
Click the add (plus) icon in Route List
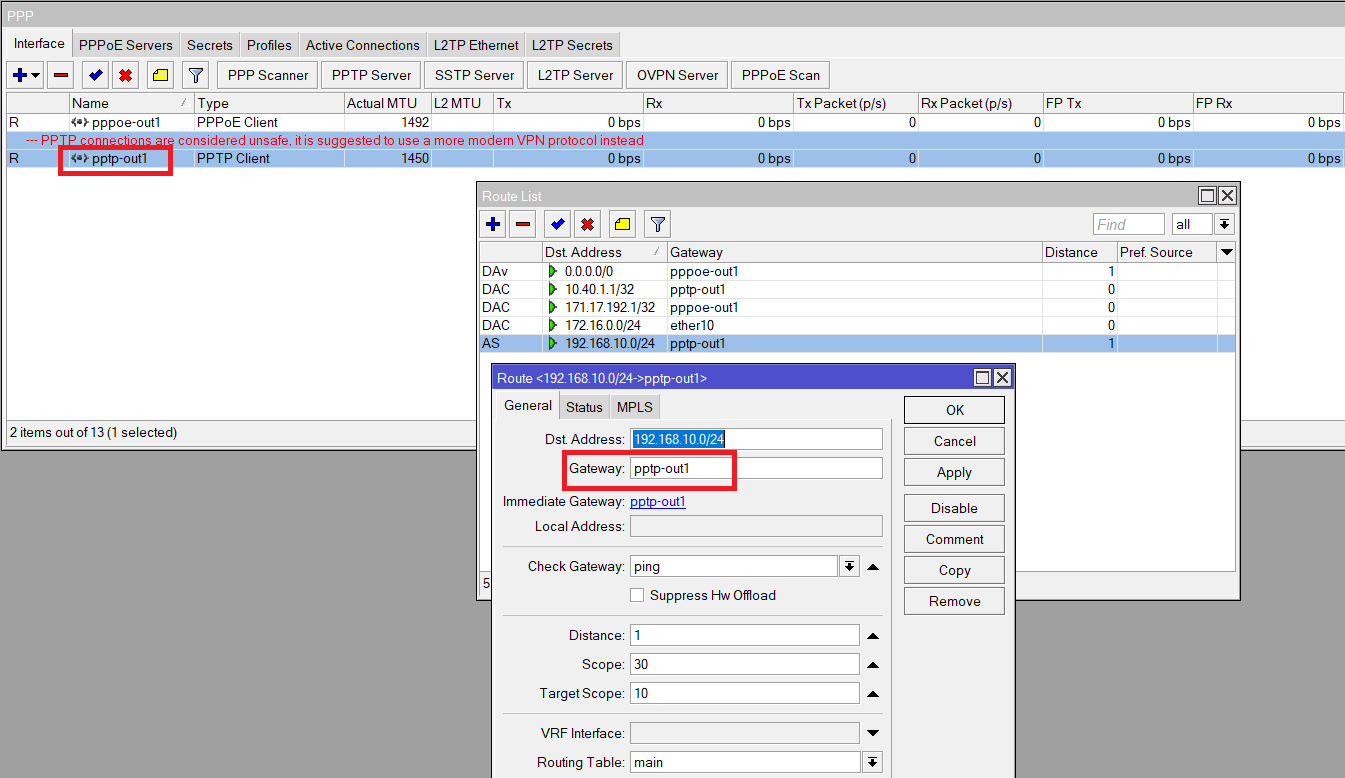493,224
